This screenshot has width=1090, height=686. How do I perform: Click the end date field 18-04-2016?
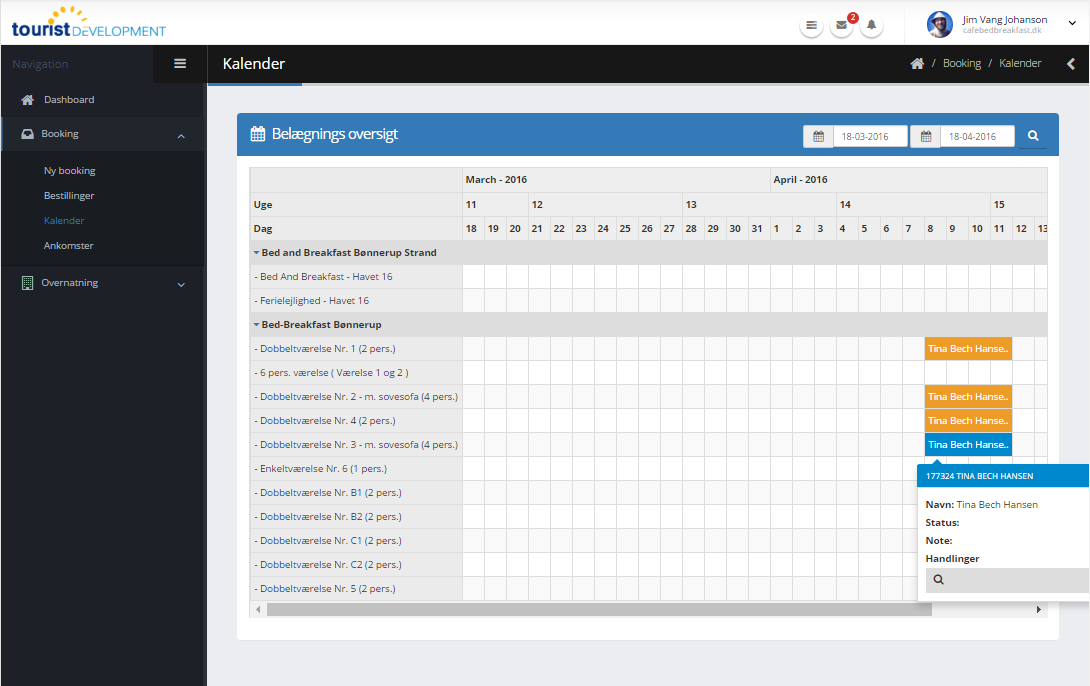pos(976,137)
